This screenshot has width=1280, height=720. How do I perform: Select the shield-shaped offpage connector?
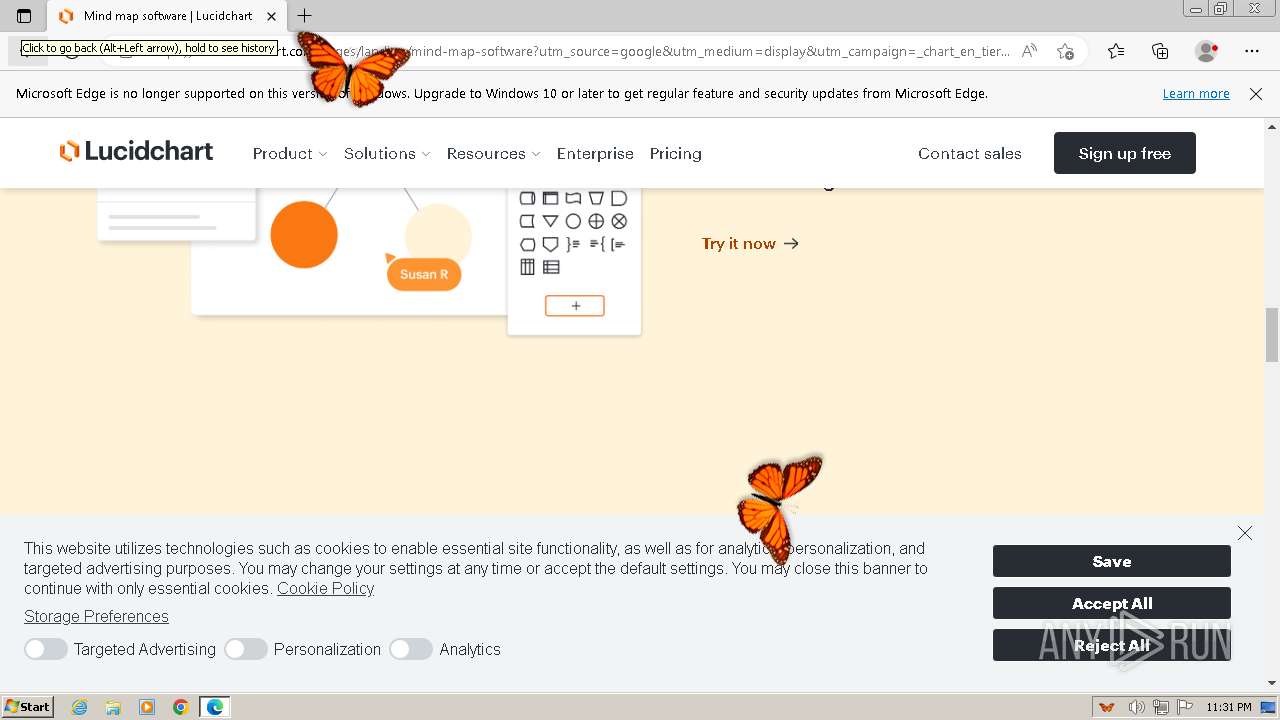550,244
